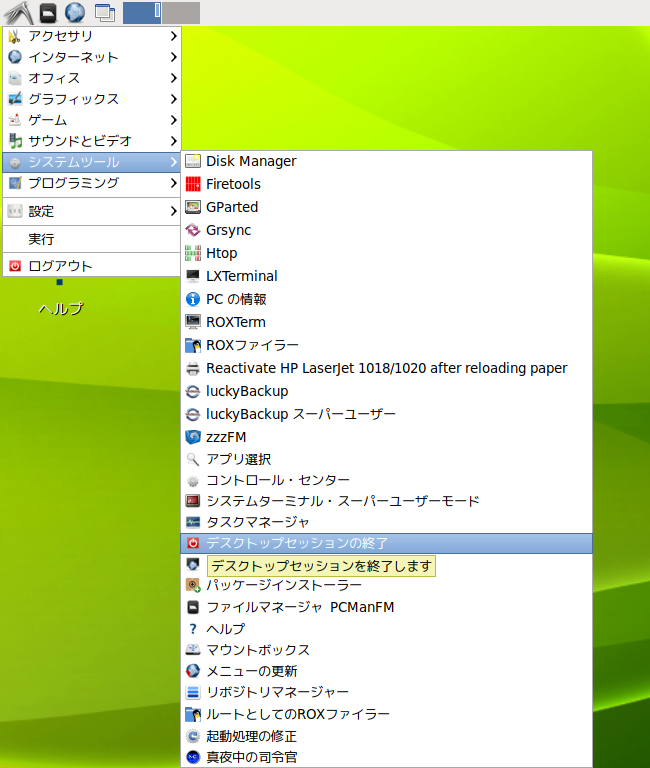The width and height of the screenshot is (650, 768).
Task: Open the プログラミング menu category
Action: click(x=92, y=183)
